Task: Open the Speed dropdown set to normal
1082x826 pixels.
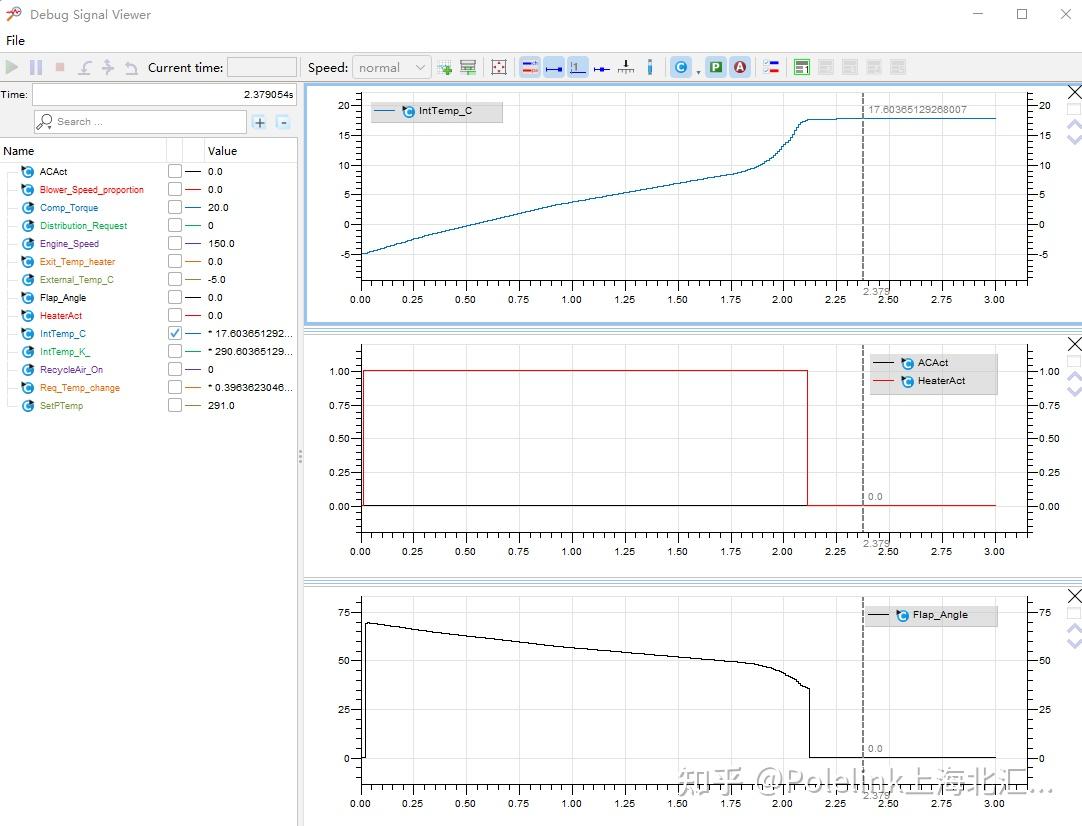Action: pos(392,67)
